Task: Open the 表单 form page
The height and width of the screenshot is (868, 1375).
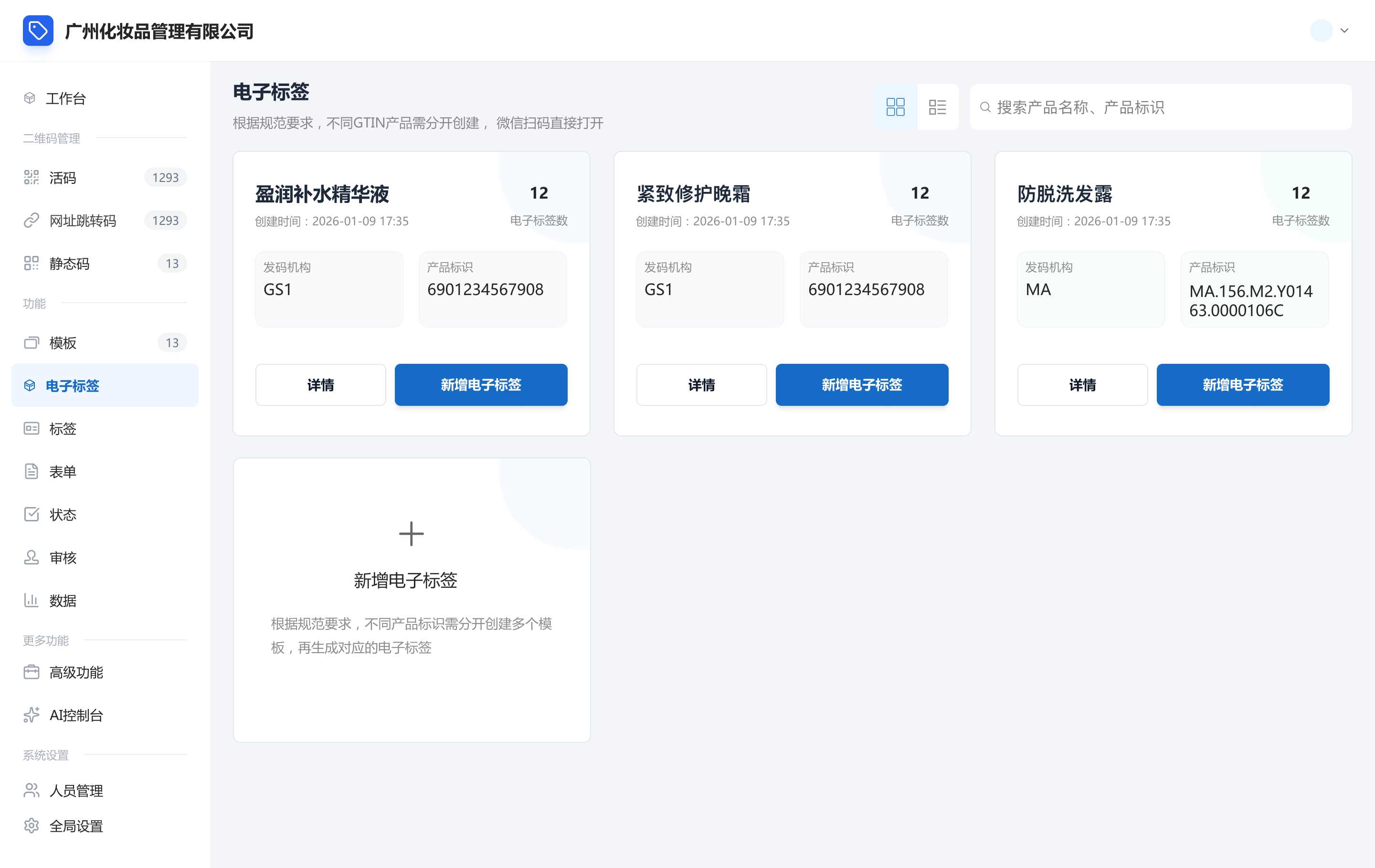Action: tap(63, 471)
